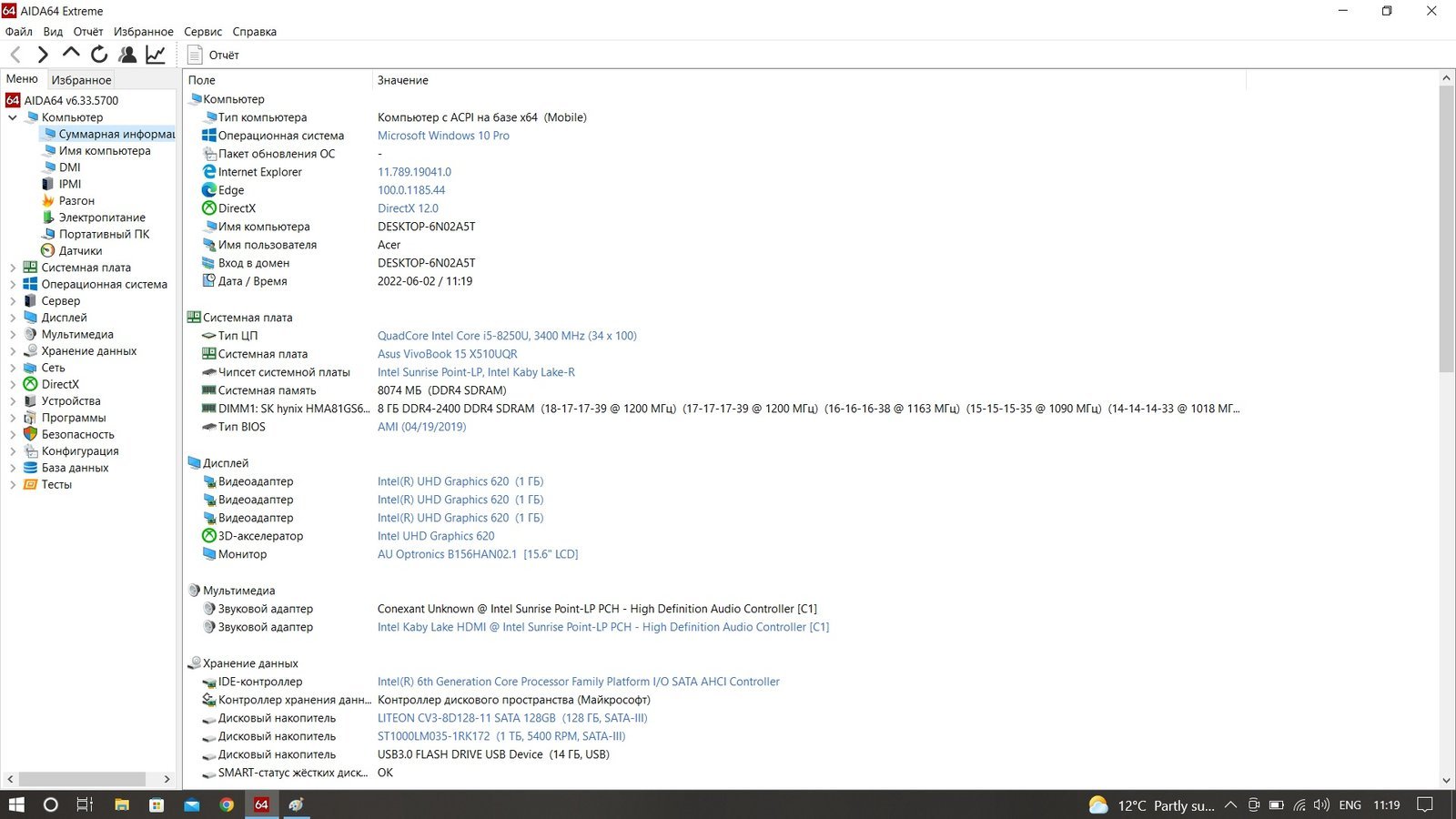Click the Asus VivoBook 15 X510UQR link
Image resolution: width=1456 pixels, height=819 pixels.
coord(447,354)
